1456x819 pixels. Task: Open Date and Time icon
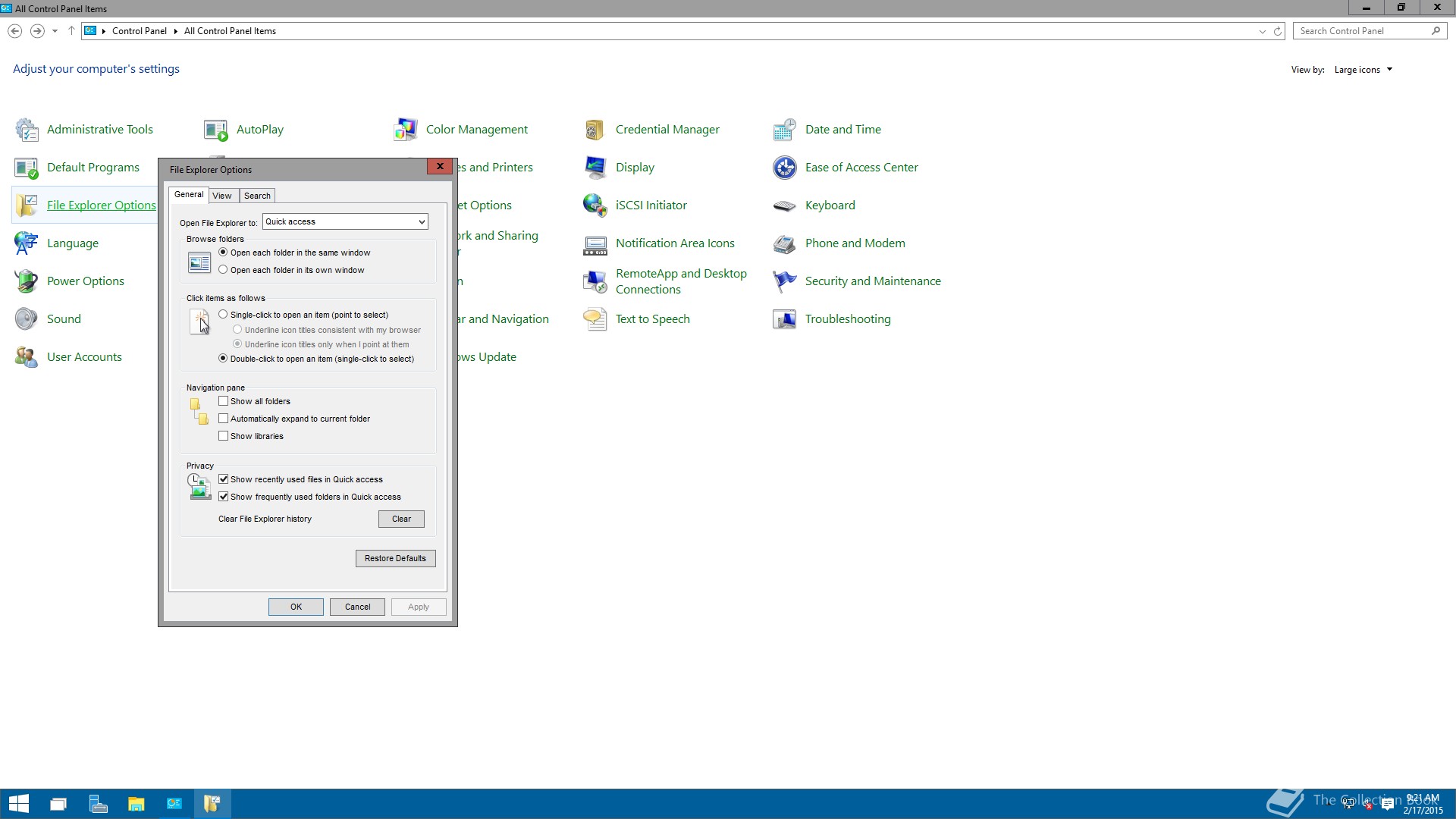[785, 130]
